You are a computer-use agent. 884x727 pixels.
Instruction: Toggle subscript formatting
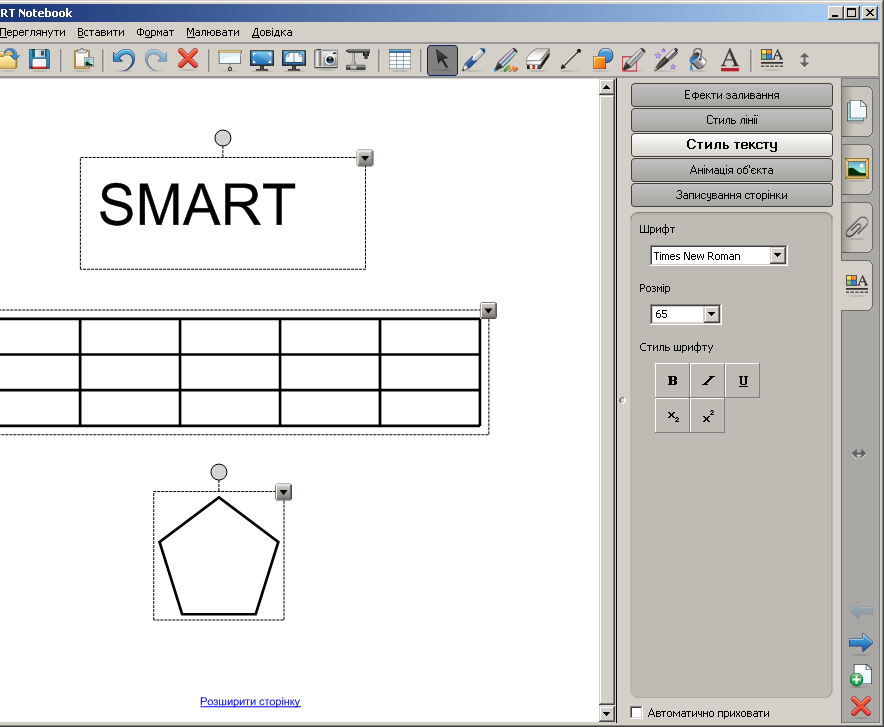pos(673,416)
